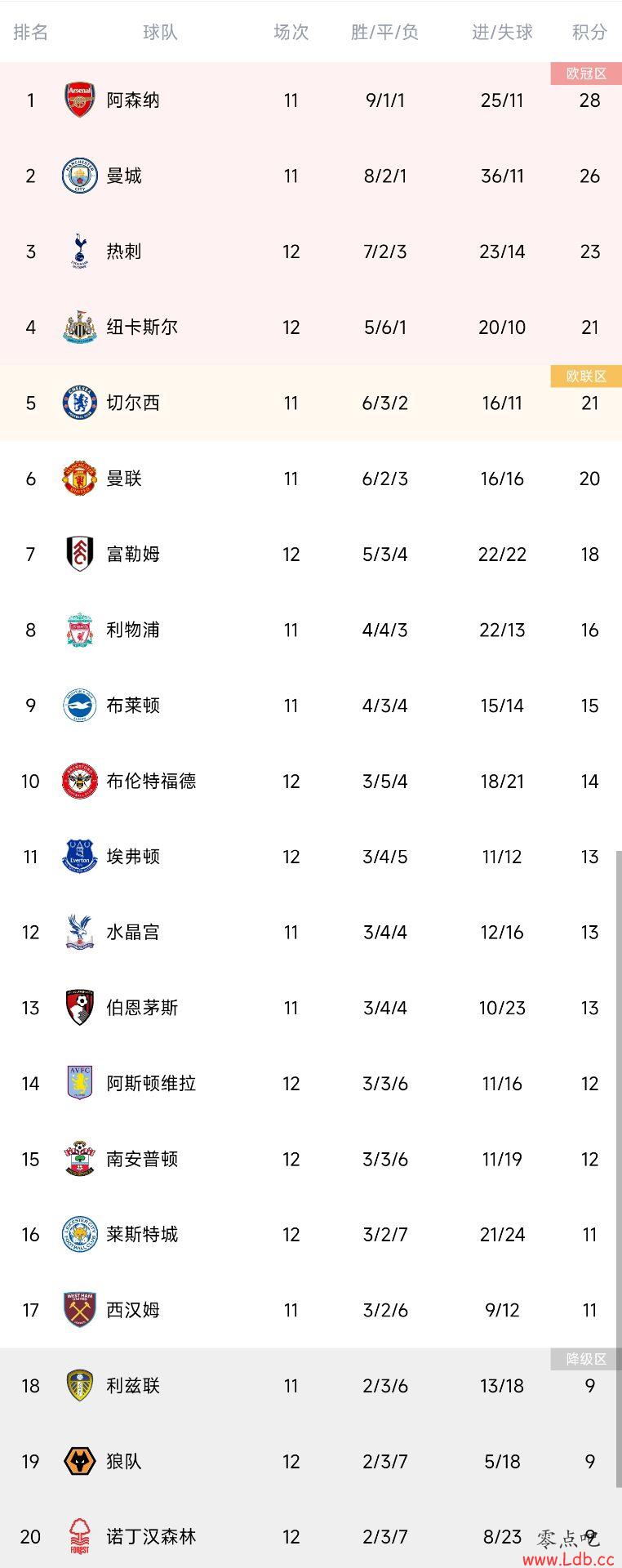Select the 胜/平/负 column header
This screenshot has width=622, height=1568.
click(384, 32)
